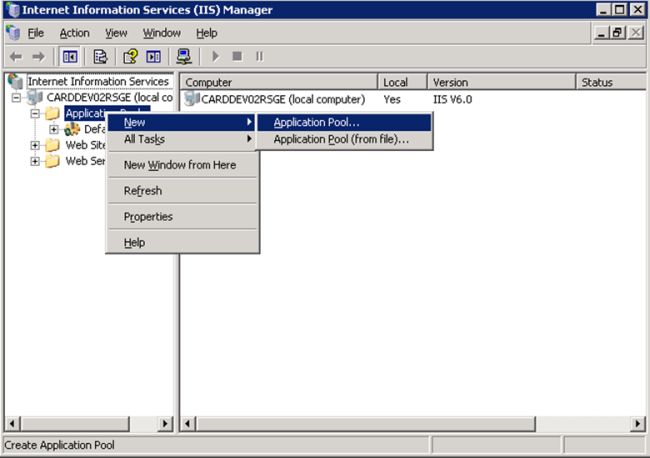The image size is (650, 458).
Task: Select Internet Information Services tree root
Action: pyautogui.click(x=98, y=81)
